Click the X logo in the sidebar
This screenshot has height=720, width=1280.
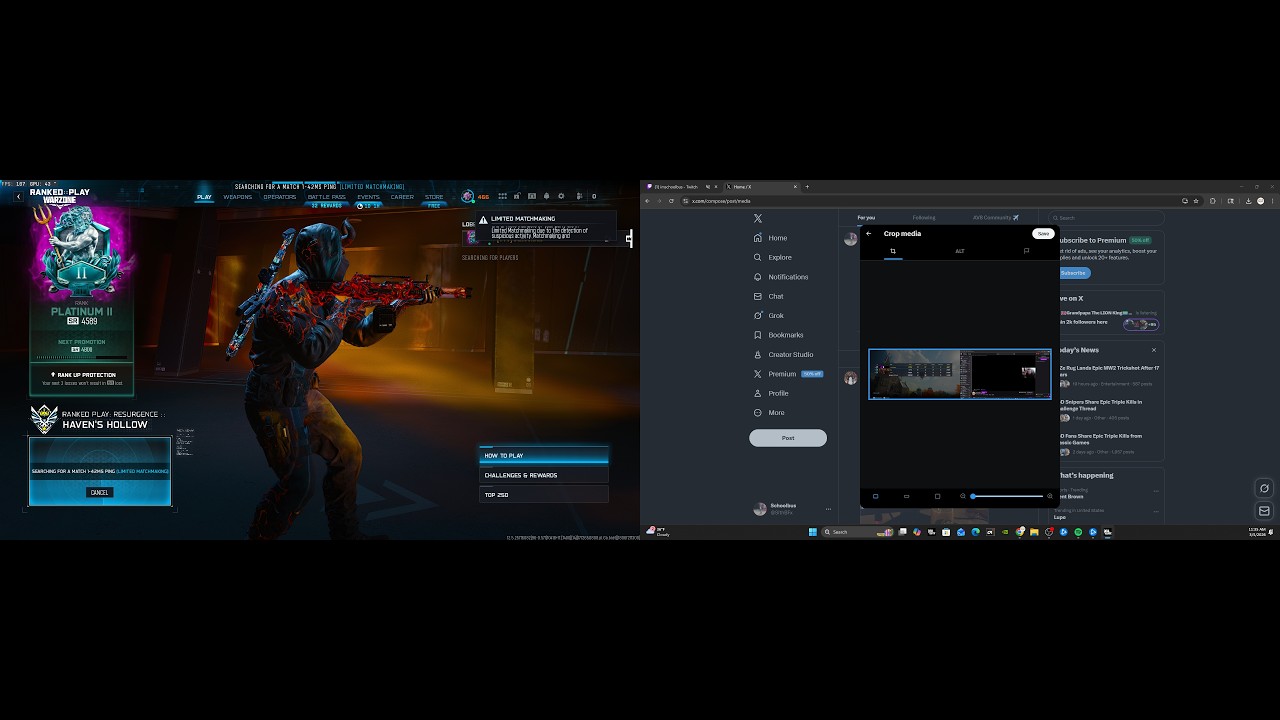pos(758,218)
